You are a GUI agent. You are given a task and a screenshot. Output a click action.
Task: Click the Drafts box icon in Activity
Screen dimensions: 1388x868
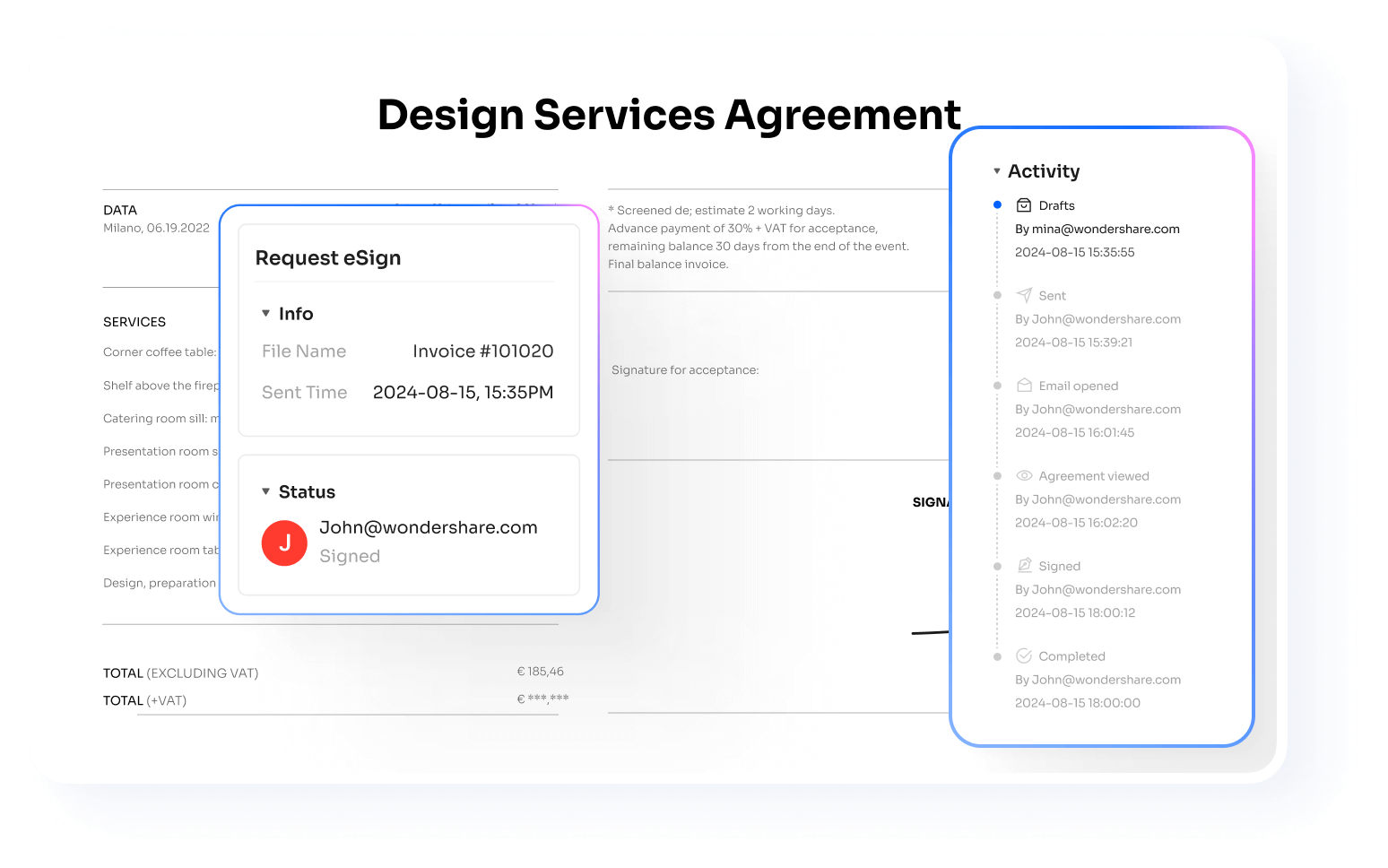pyautogui.click(x=1023, y=205)
